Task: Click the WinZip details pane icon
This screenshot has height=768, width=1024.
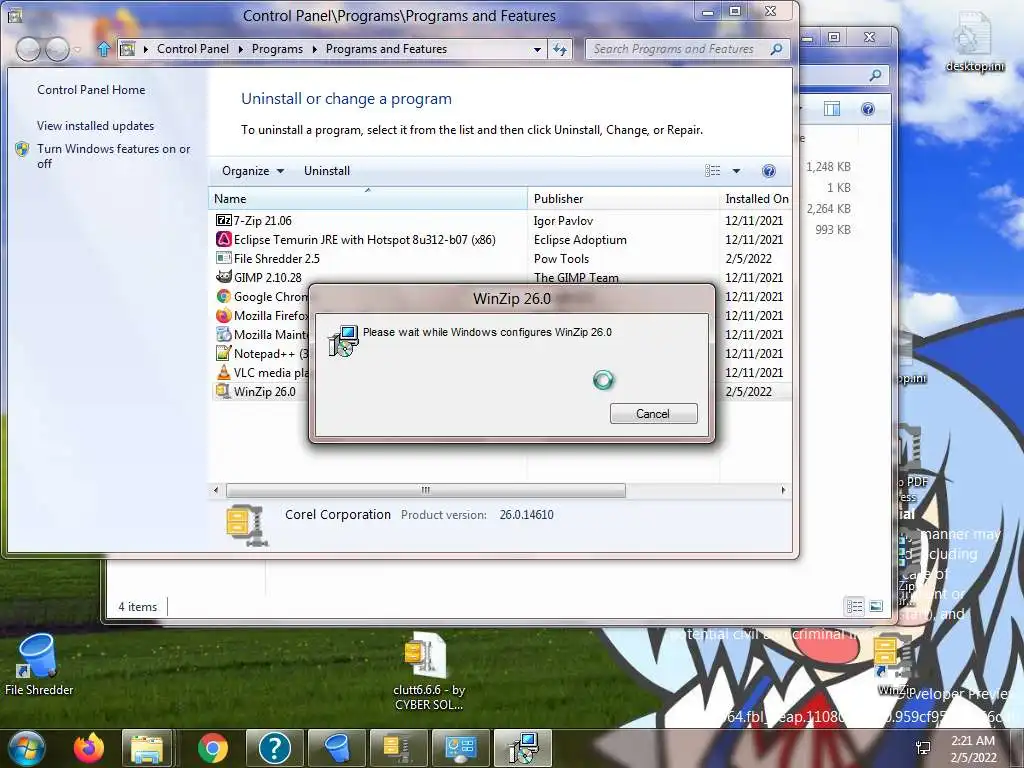Action: click(x=247, y=526)
